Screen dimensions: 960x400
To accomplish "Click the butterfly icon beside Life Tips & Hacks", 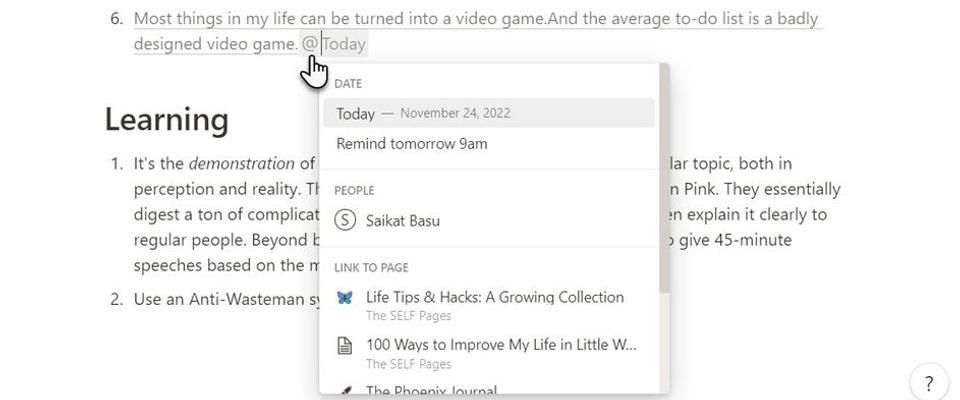I will click(x=345, y=298).
